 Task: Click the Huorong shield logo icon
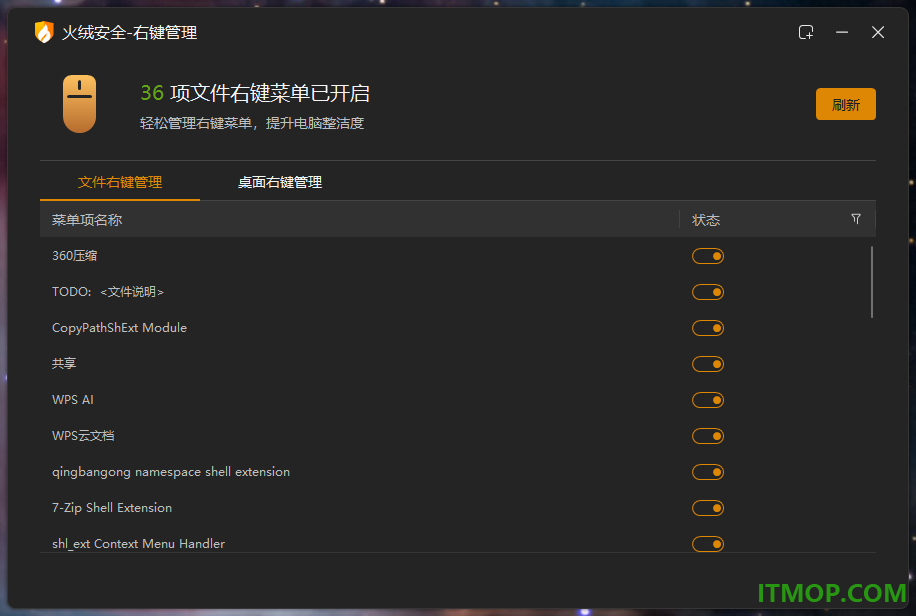[44, 32]
